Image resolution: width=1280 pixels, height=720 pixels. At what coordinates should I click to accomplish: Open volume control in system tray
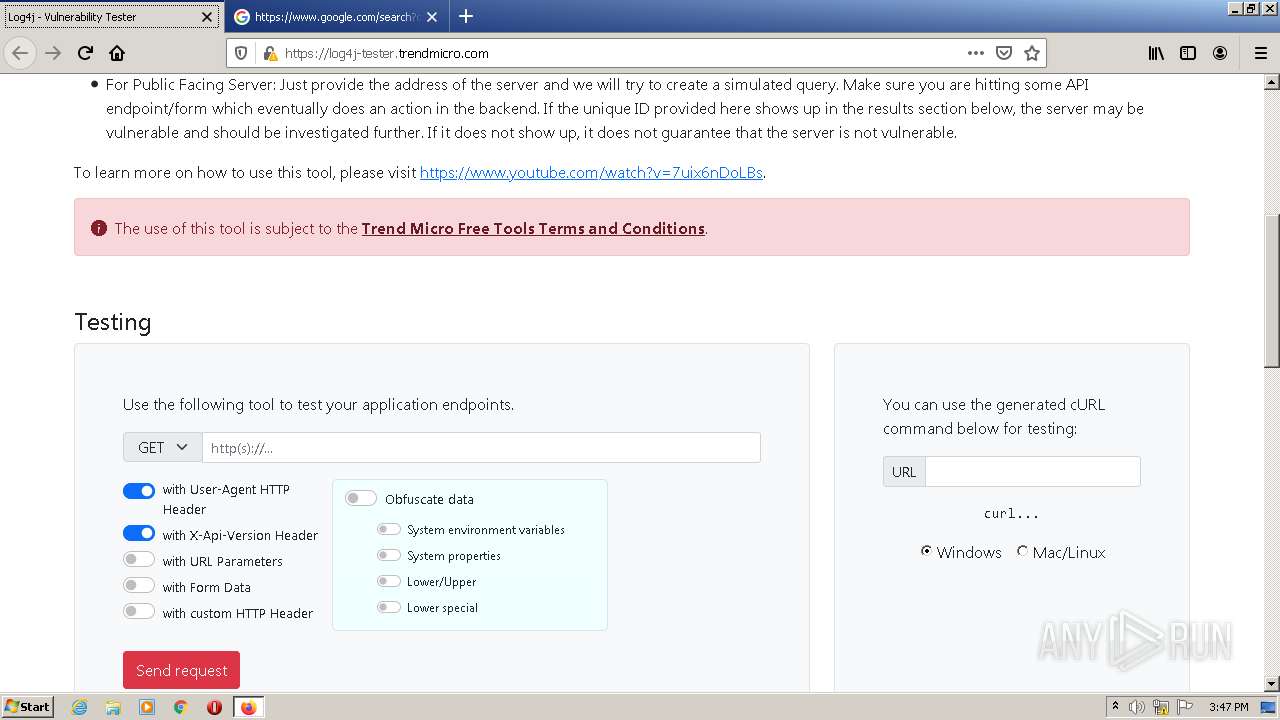click(x=1137, y=707)
